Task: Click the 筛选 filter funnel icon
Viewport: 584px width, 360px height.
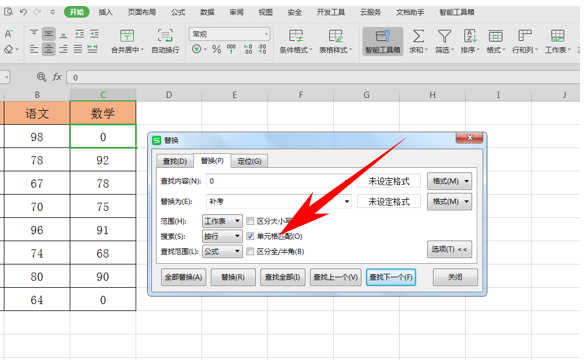Action: click(444, 36)
